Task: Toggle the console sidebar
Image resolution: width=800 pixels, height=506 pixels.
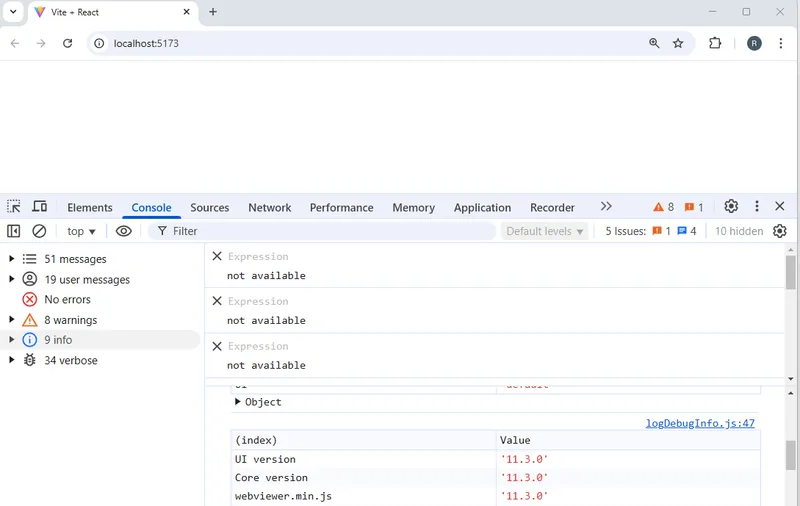Action: [x=14, y=231]
